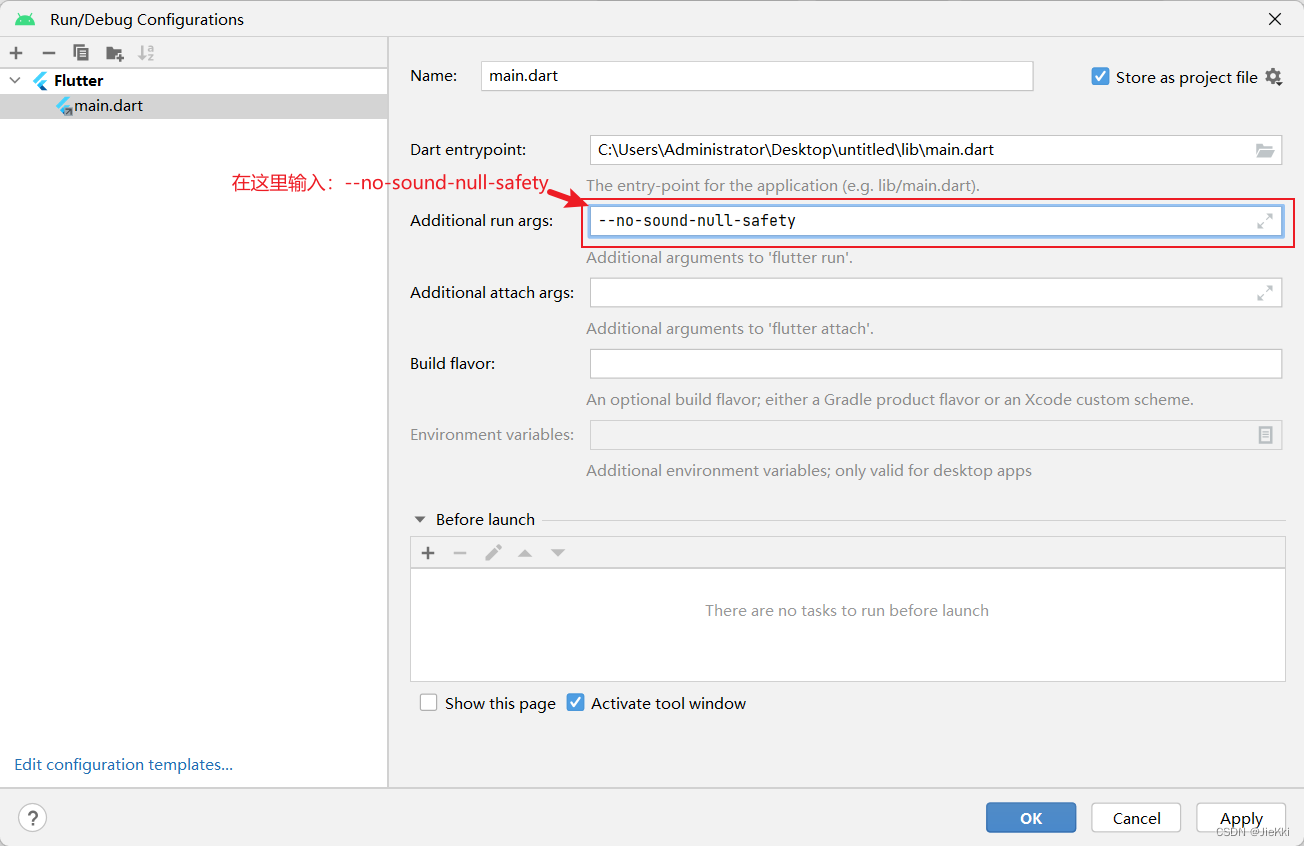The image size is (1304, 846).
Task: Click the Apply button
Action: (1241, 818)
